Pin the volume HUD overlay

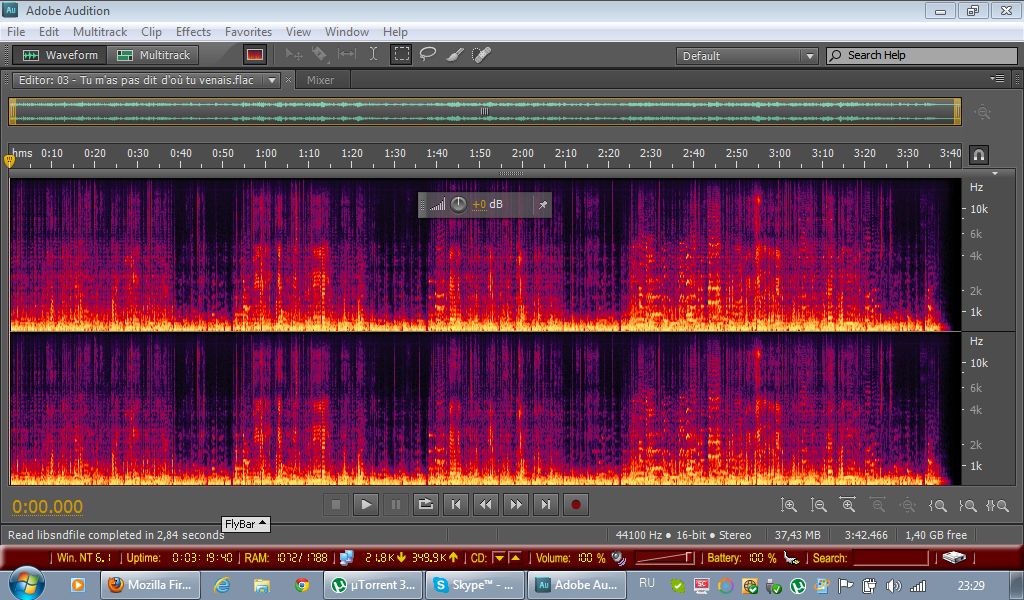542,205
